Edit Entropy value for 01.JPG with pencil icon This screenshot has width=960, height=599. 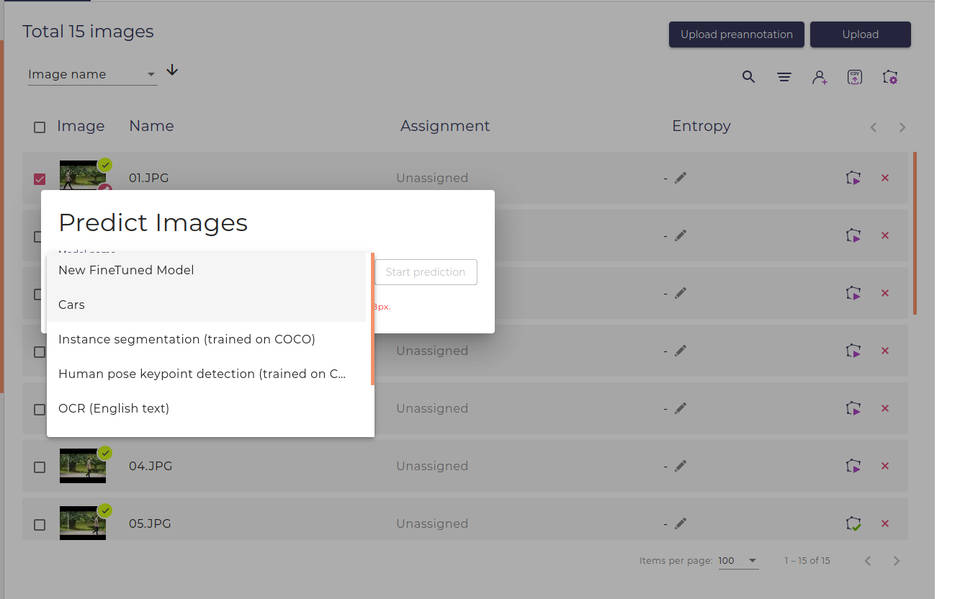coord(681,178)
